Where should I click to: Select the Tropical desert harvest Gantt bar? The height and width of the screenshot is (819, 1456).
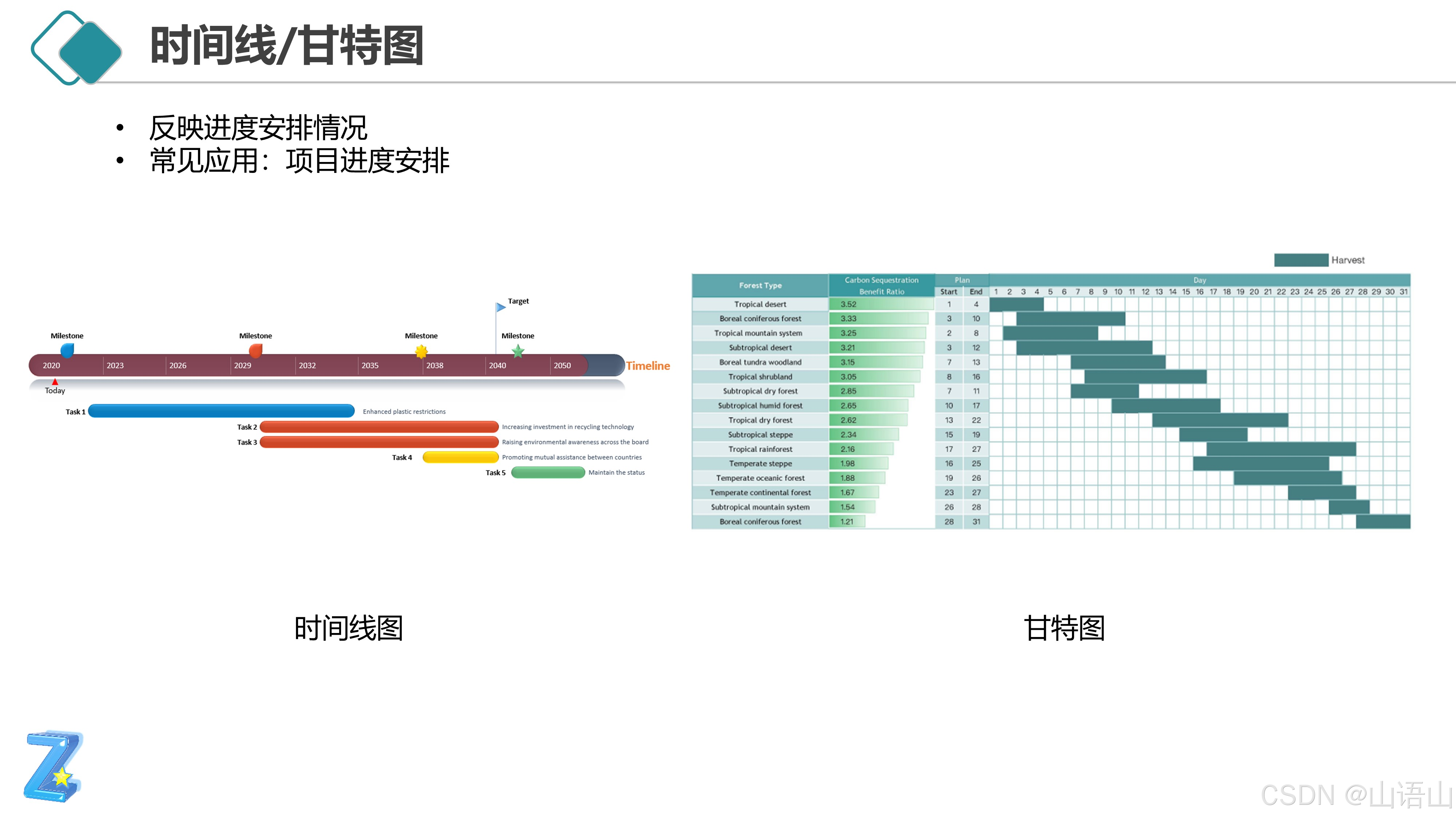tap(1016, 304)
